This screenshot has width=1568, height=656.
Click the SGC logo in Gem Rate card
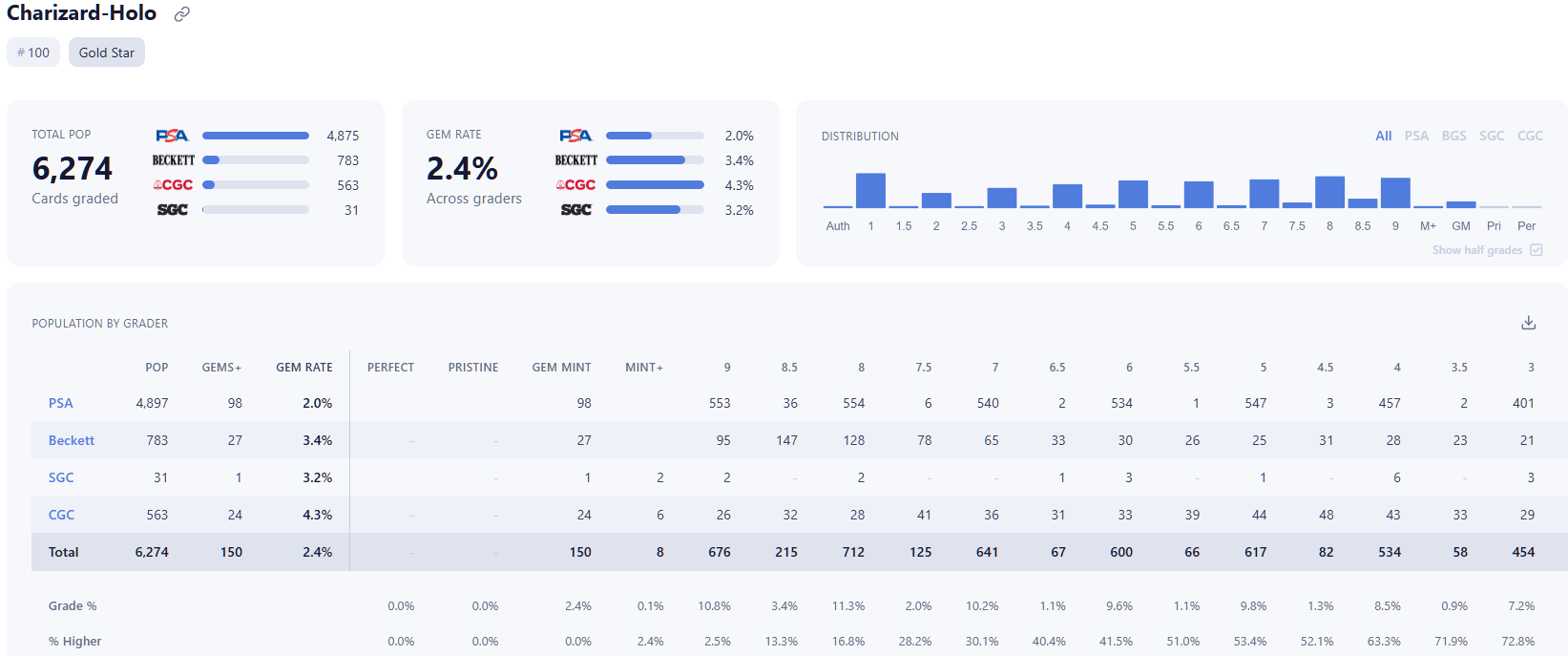coord(575,210)
